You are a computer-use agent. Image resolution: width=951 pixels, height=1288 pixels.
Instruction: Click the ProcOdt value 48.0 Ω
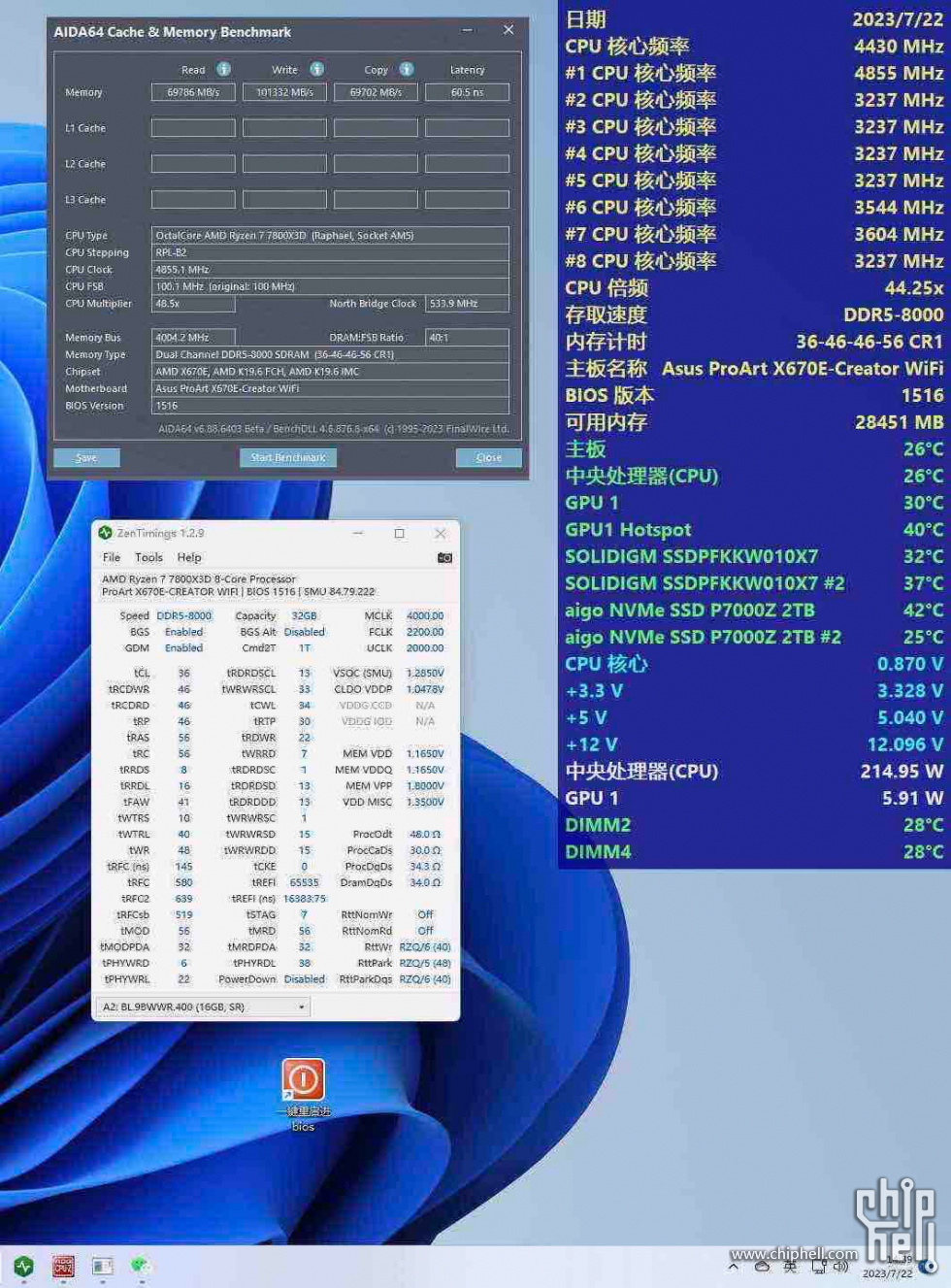[x=425, y=835]
